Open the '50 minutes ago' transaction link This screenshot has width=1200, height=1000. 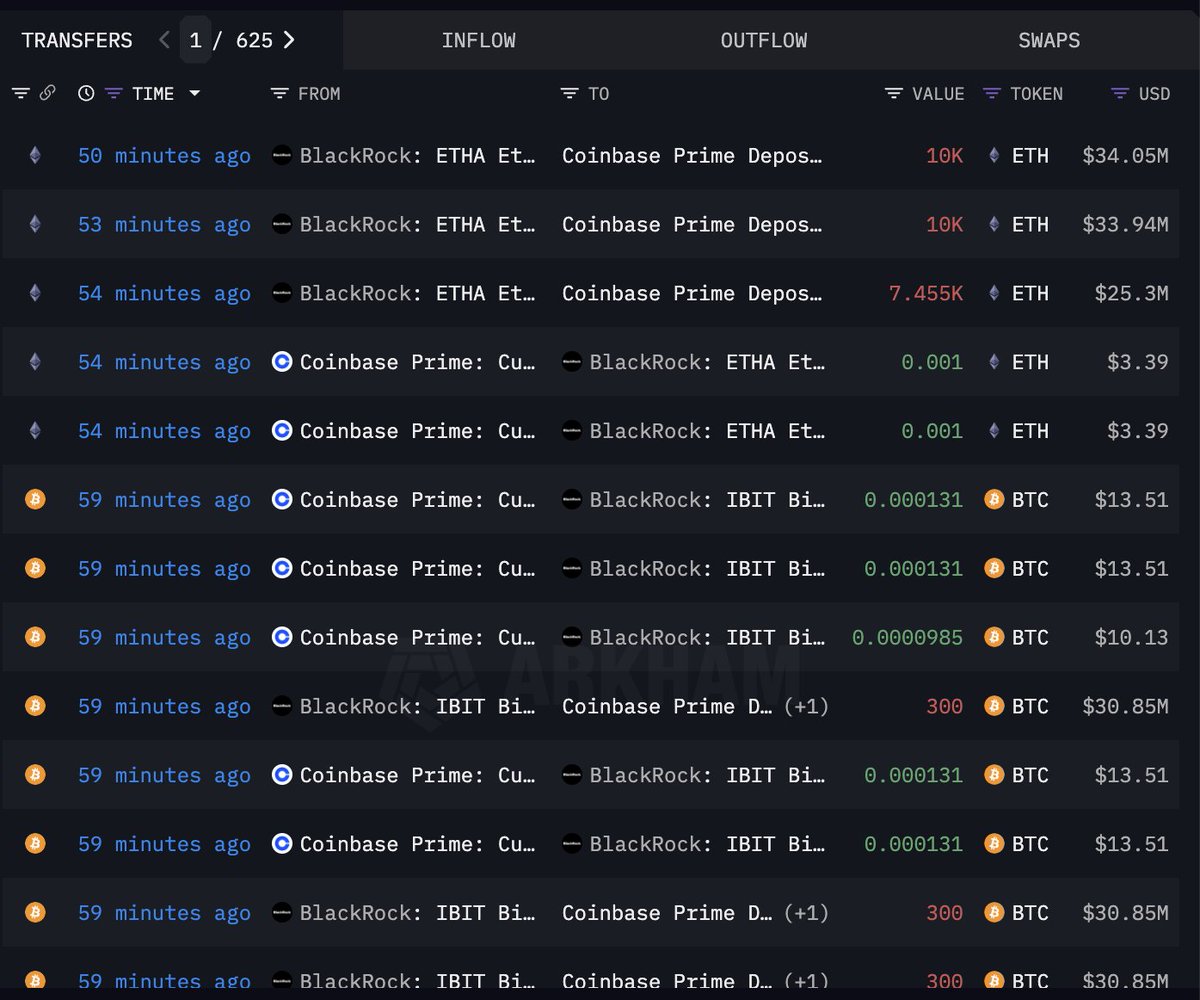coord(165,156)
